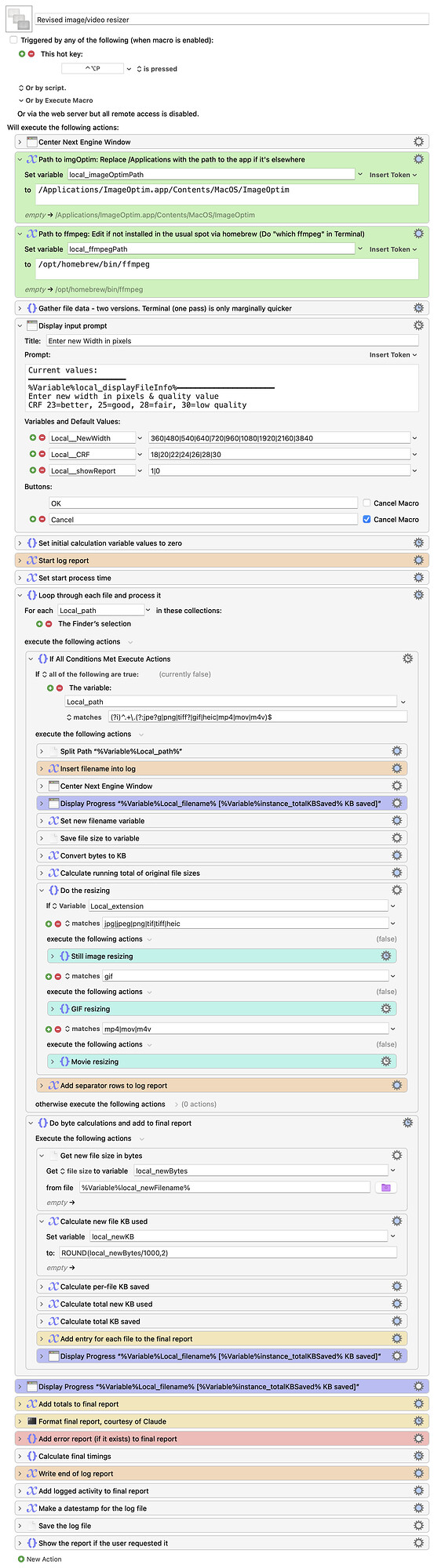Click the Local__CRF values field 18|20|22|24|26|28|30

point(279,454)
